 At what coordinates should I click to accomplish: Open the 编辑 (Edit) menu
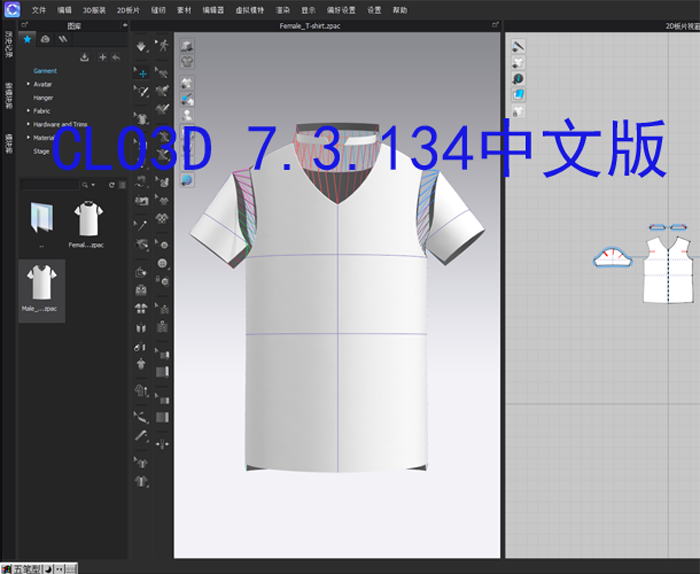64,10
